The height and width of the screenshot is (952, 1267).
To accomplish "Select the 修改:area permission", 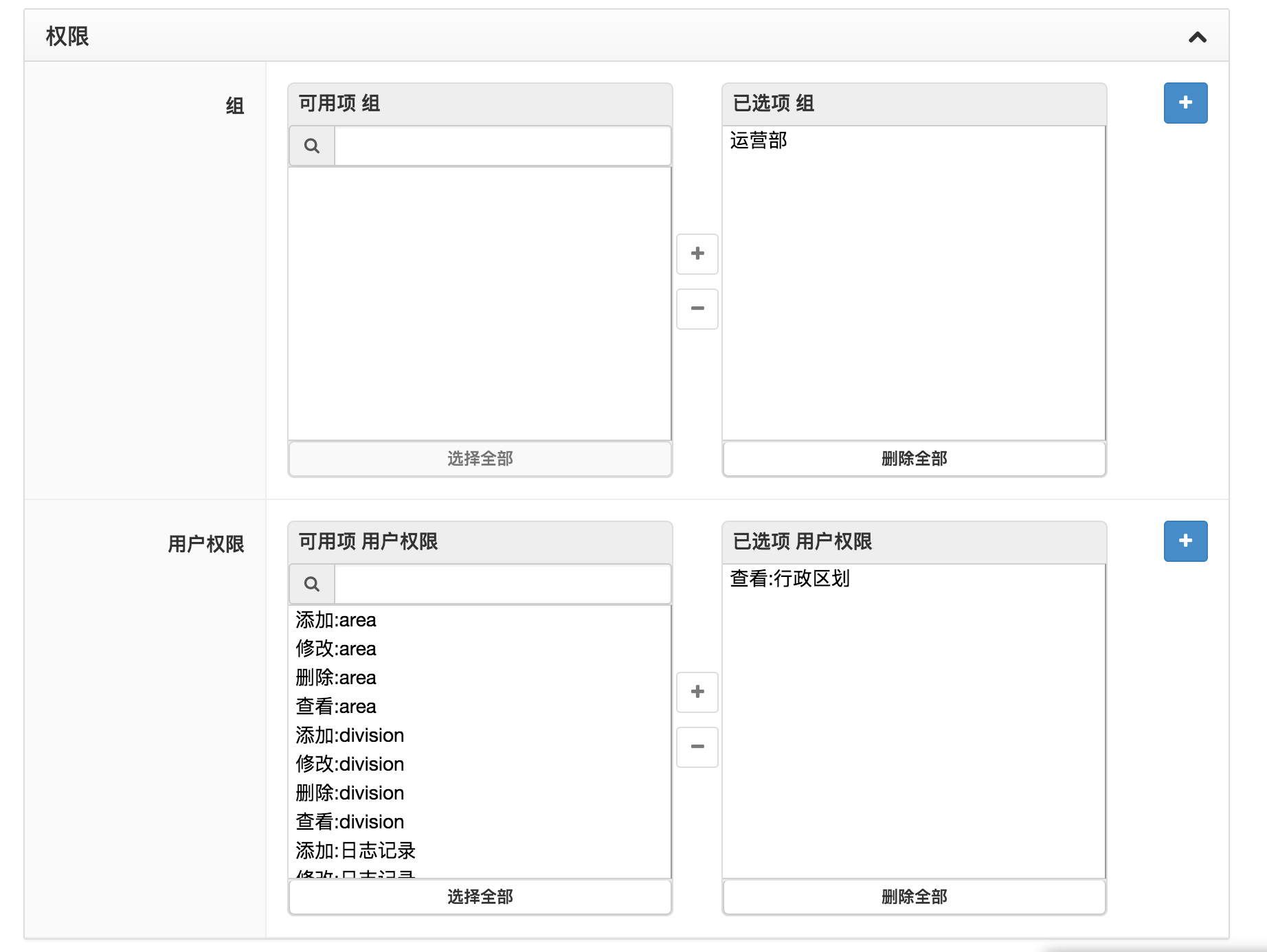I will (480, 649).
